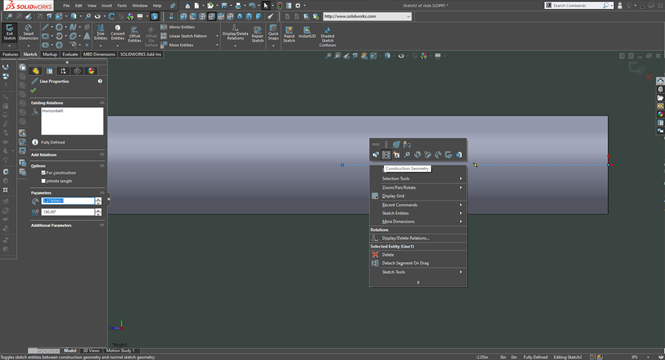Viewport: 665px width, 360px height.
Task: Toggle the For construction checkbox
Action: [43, 173]
